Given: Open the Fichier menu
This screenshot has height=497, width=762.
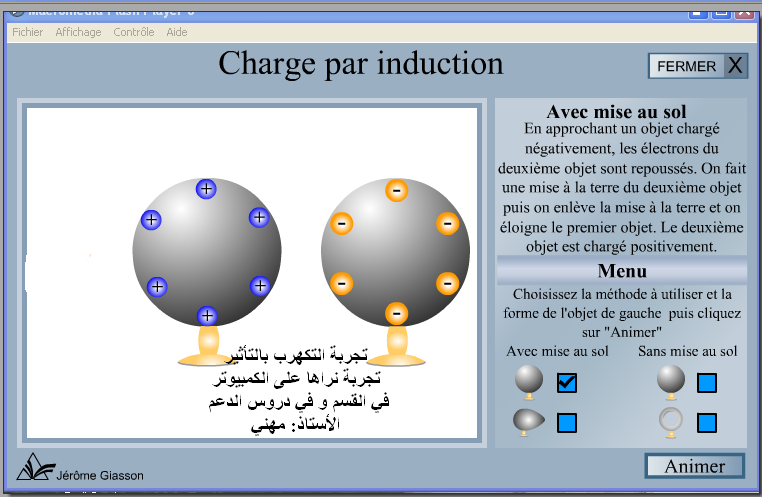Looking at the screenshot, I should pos(27,32).
